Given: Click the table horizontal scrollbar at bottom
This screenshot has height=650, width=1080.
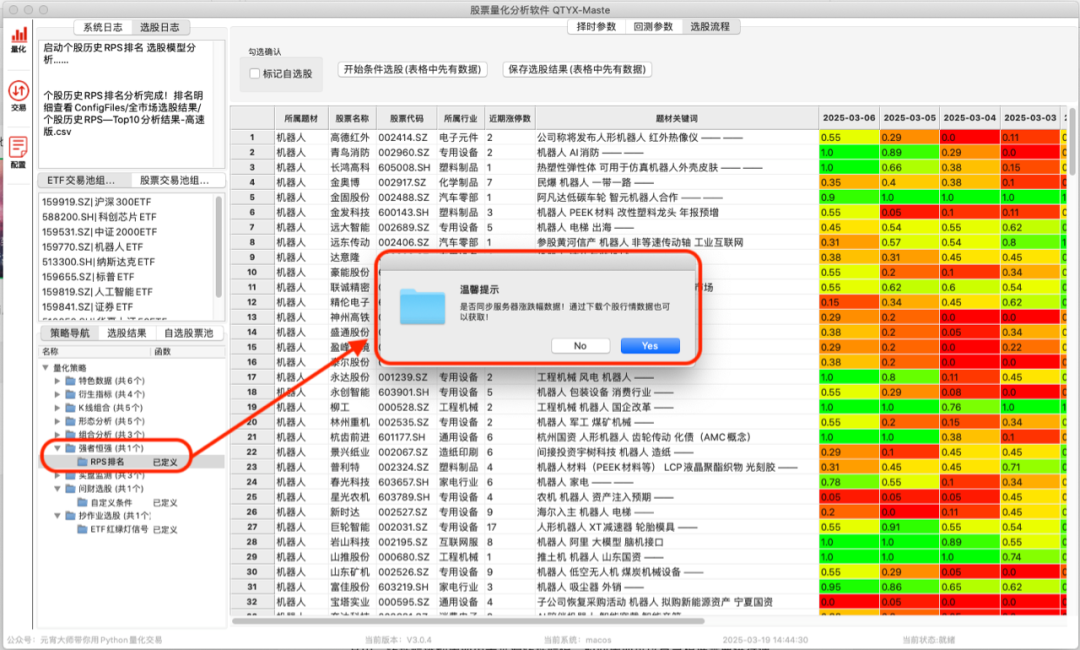Looking at the screenshot, I should (x=468, y=622).
